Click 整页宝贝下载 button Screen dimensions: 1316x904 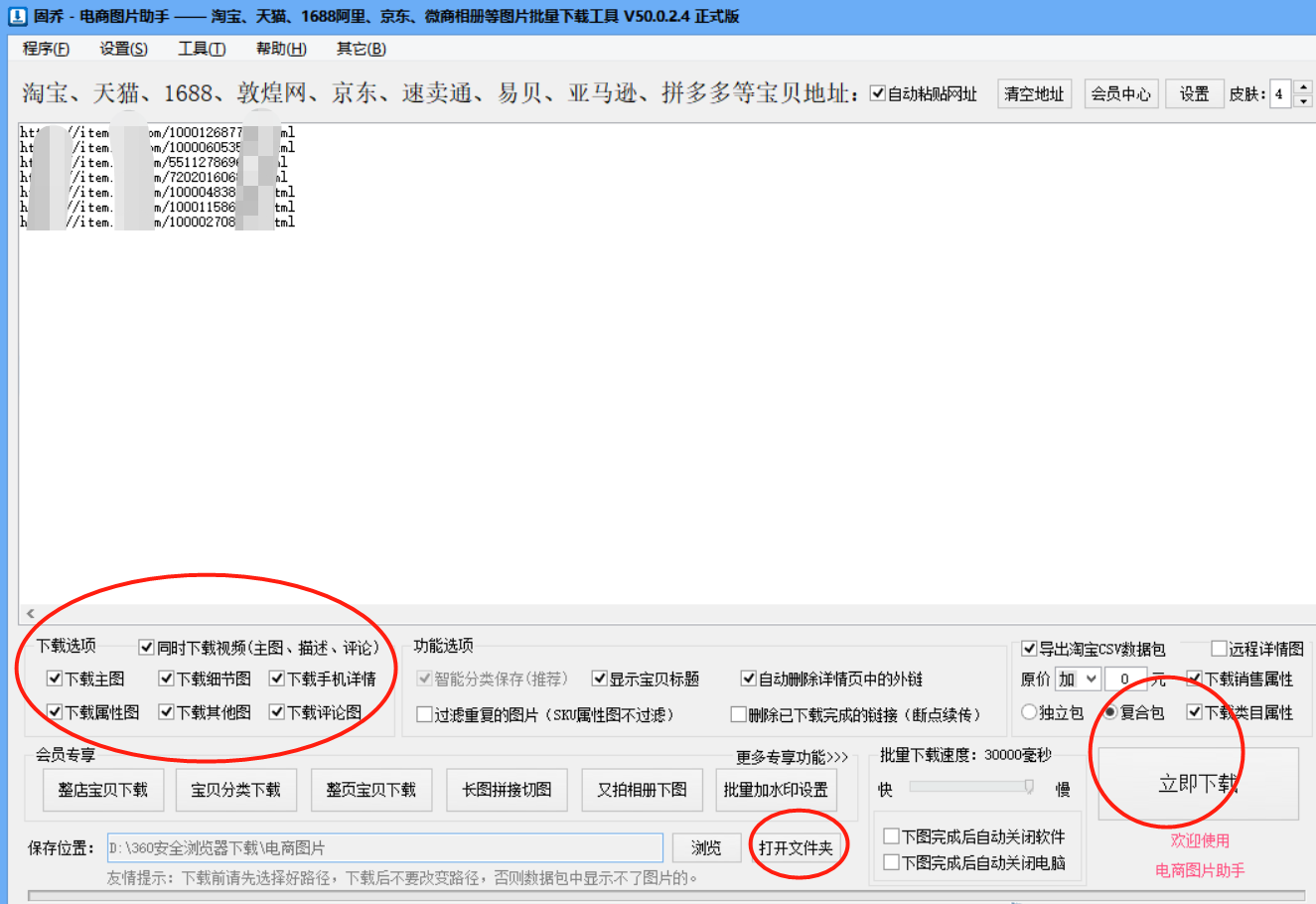pos(371,790)
